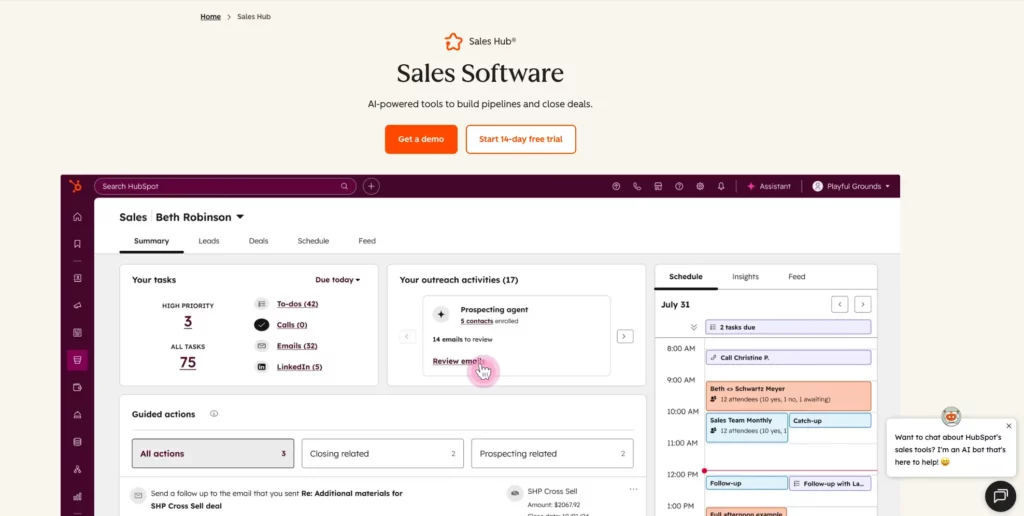Viewport: 1024px width, 516px height.
Task: Show previous outreach activity card
Action: (407, 336)
